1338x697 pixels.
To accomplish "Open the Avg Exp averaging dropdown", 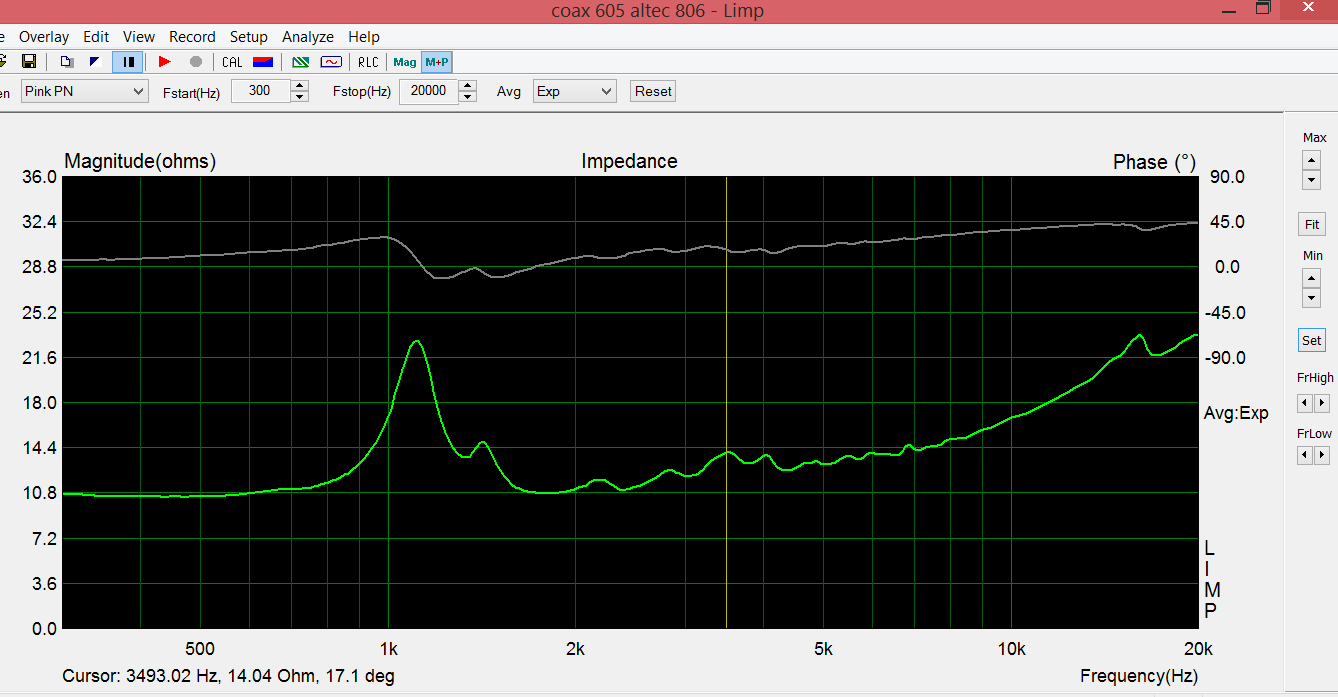I will 574,91.
